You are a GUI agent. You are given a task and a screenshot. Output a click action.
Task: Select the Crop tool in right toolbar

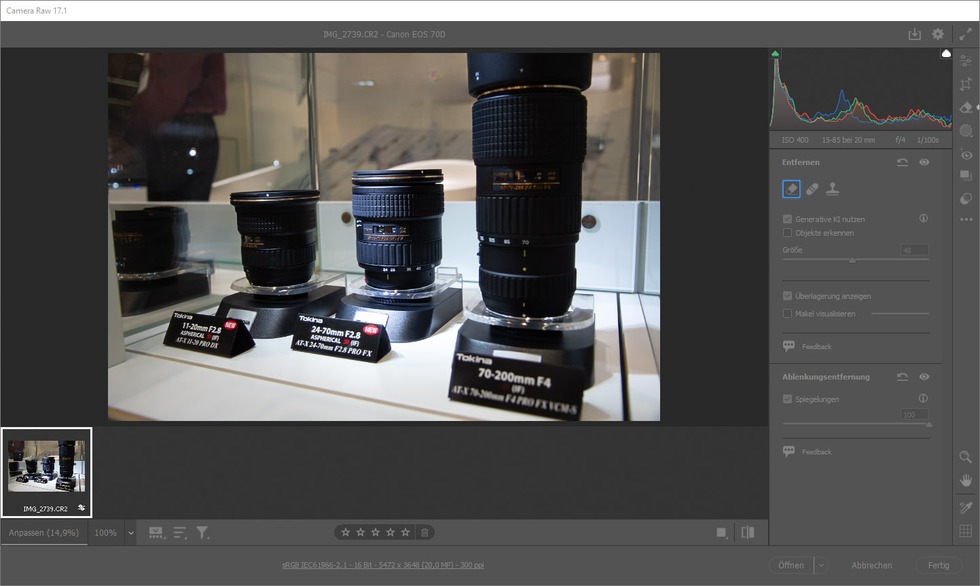pos(966,85)
